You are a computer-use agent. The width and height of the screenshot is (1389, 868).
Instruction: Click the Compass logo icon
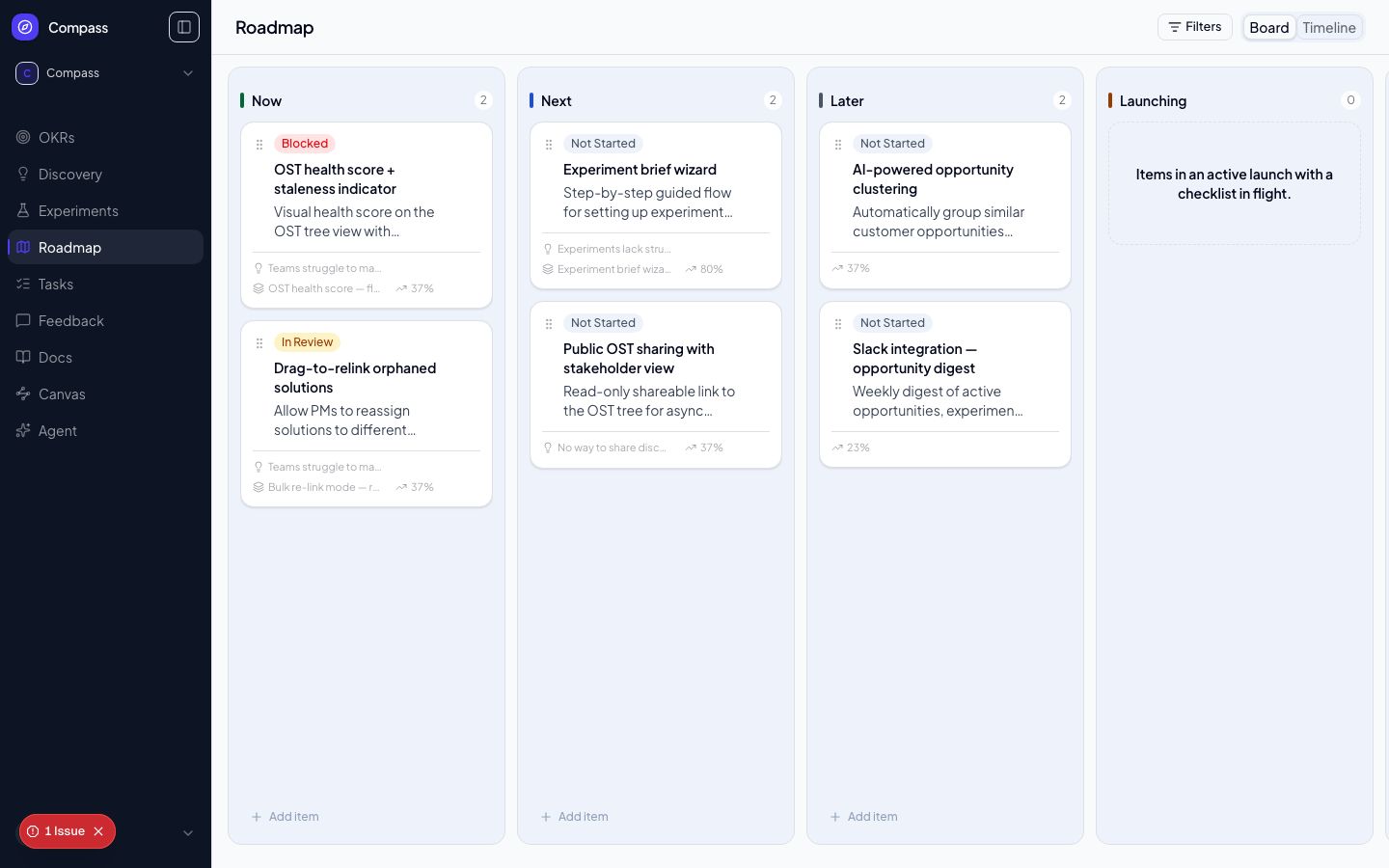(x=25, y=27)
